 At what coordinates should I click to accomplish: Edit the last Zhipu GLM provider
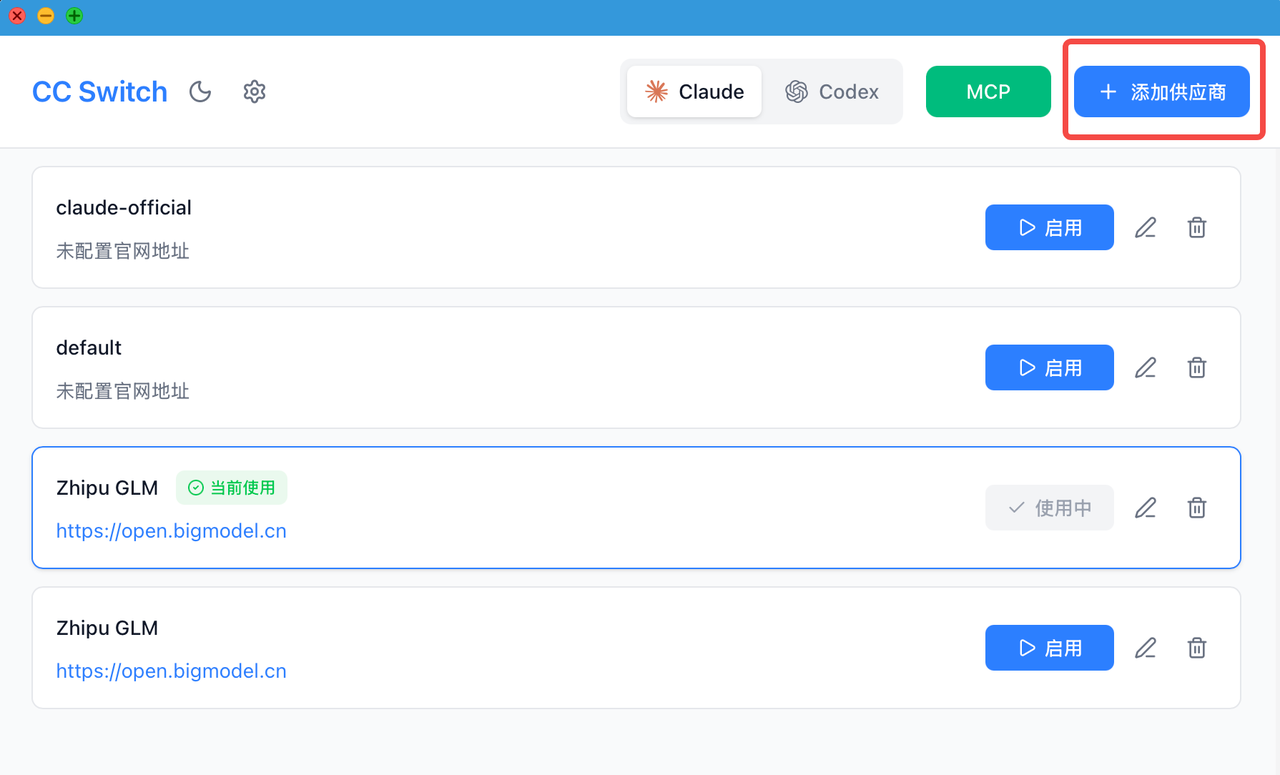click(x=1145, y=648)
